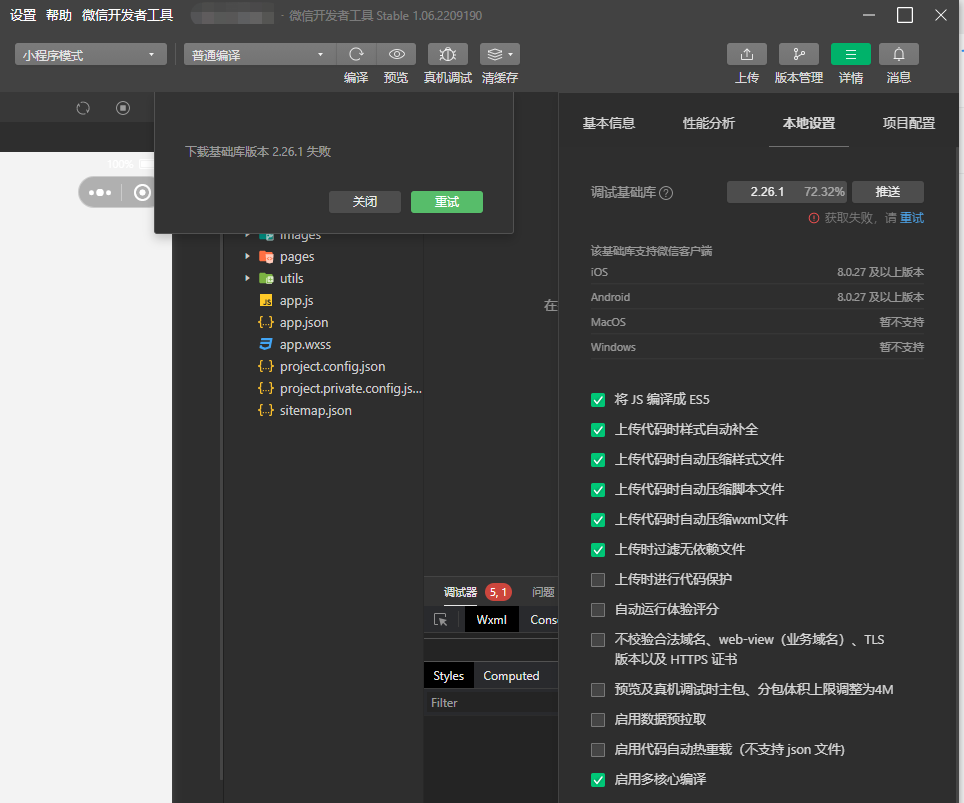Open version management branch icon
Screen dimensions: 964x803
[799, 54]
